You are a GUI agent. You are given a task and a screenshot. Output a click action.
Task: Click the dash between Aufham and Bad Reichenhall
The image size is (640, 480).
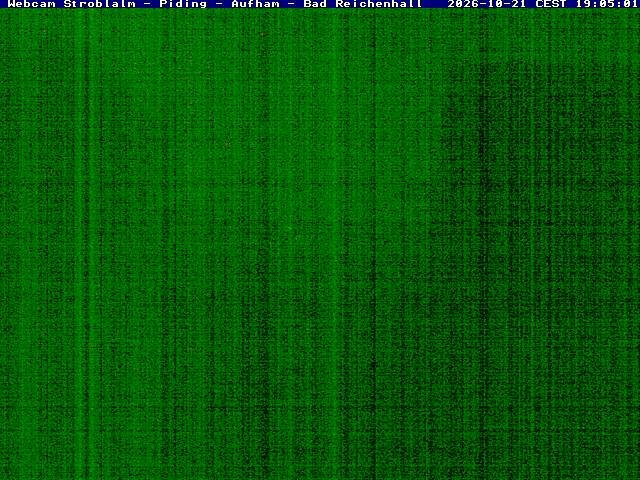[291, 4]
